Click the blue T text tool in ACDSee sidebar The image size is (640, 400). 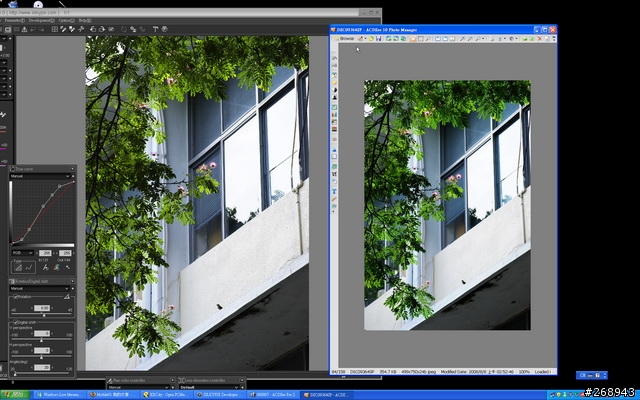[334, 191]
